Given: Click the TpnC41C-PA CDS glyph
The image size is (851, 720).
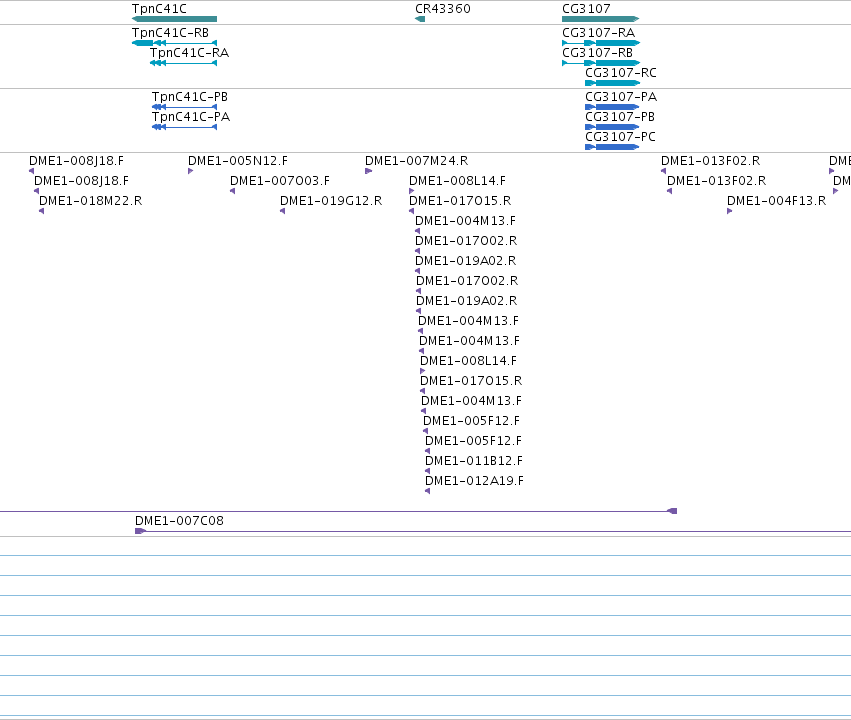Looking at the screenshot, I should (185, 127).
